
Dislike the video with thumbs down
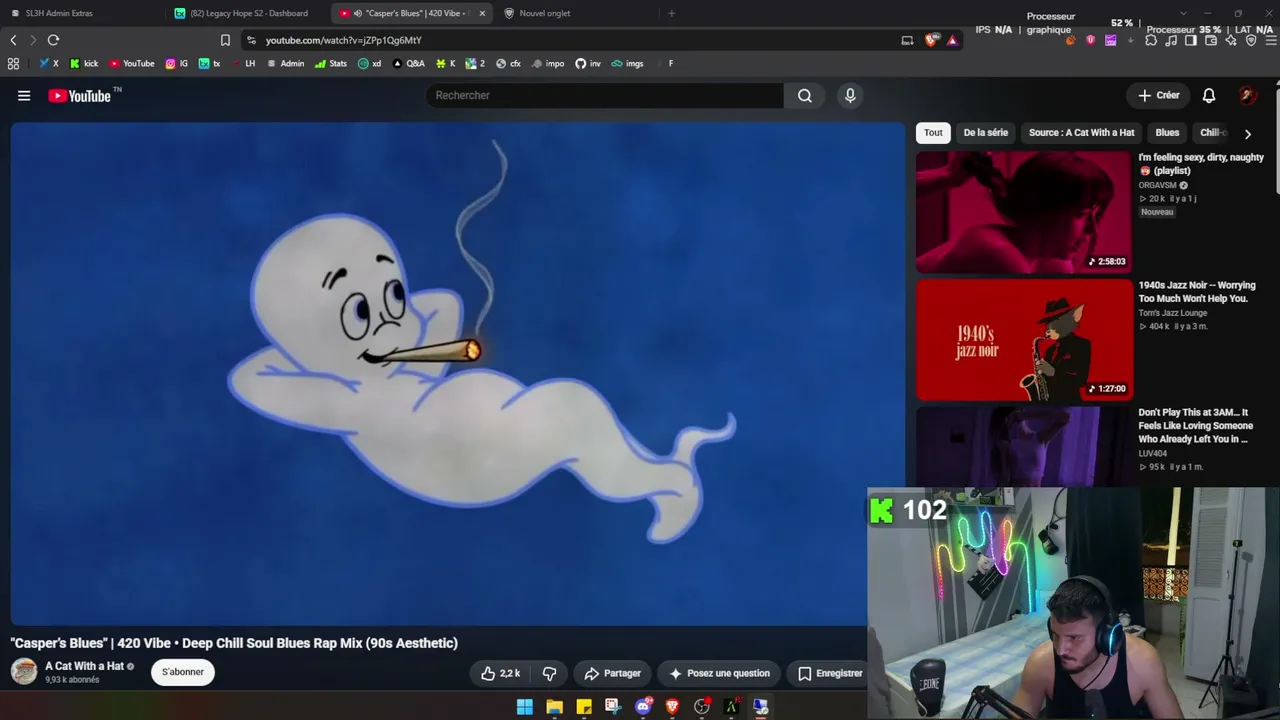point(549,673)
